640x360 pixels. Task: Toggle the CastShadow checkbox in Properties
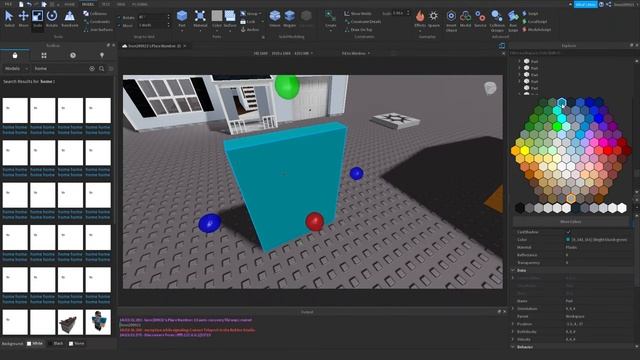pos(568,232)
